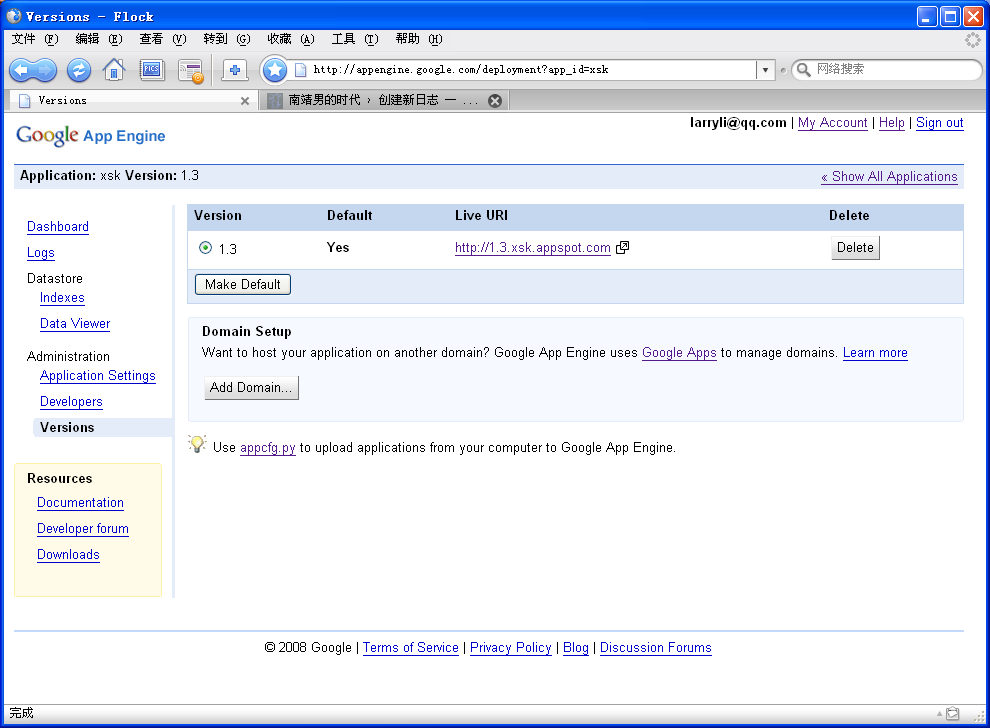Click the throbber icon in menu bar
The height and width of the screenshot is (728, 990).
(972, 40)
